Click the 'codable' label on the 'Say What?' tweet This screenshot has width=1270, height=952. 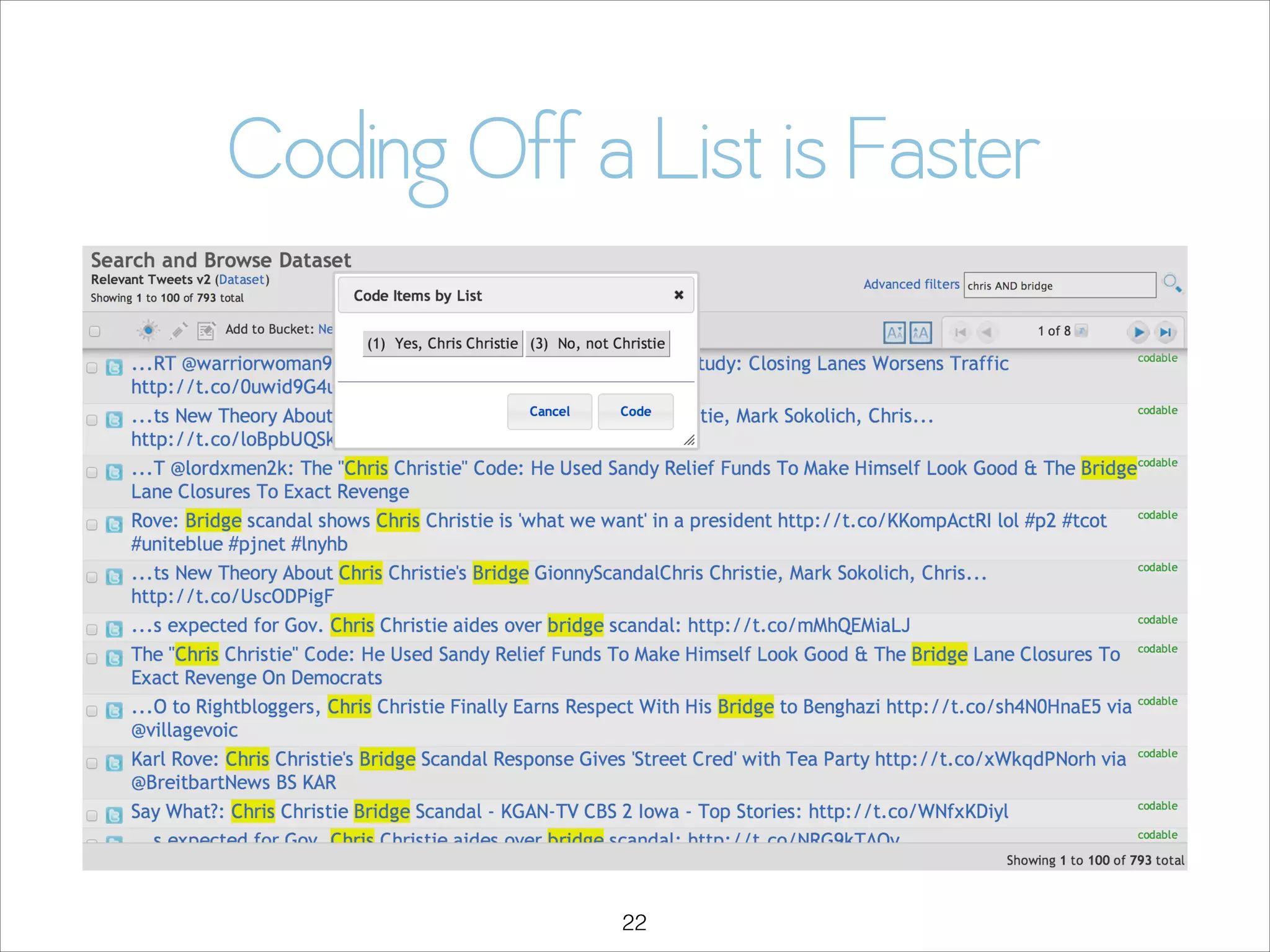(1157, 806)
